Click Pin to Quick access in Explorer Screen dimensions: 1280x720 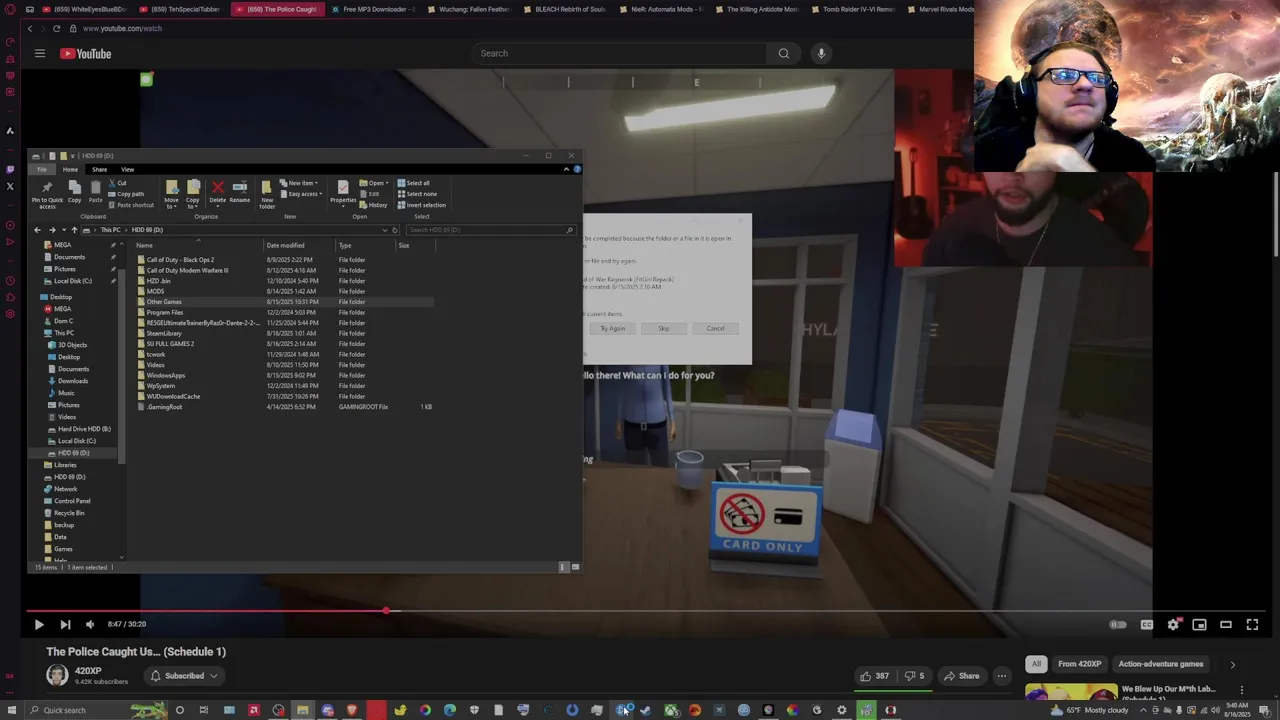[x=47, y=194]
